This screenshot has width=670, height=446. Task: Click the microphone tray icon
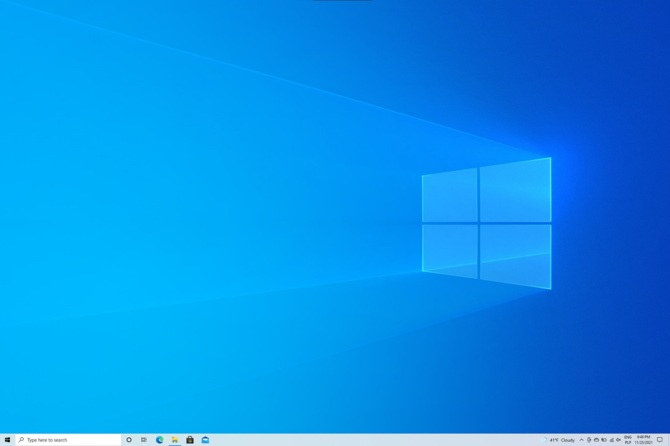(x=589, y=440)
